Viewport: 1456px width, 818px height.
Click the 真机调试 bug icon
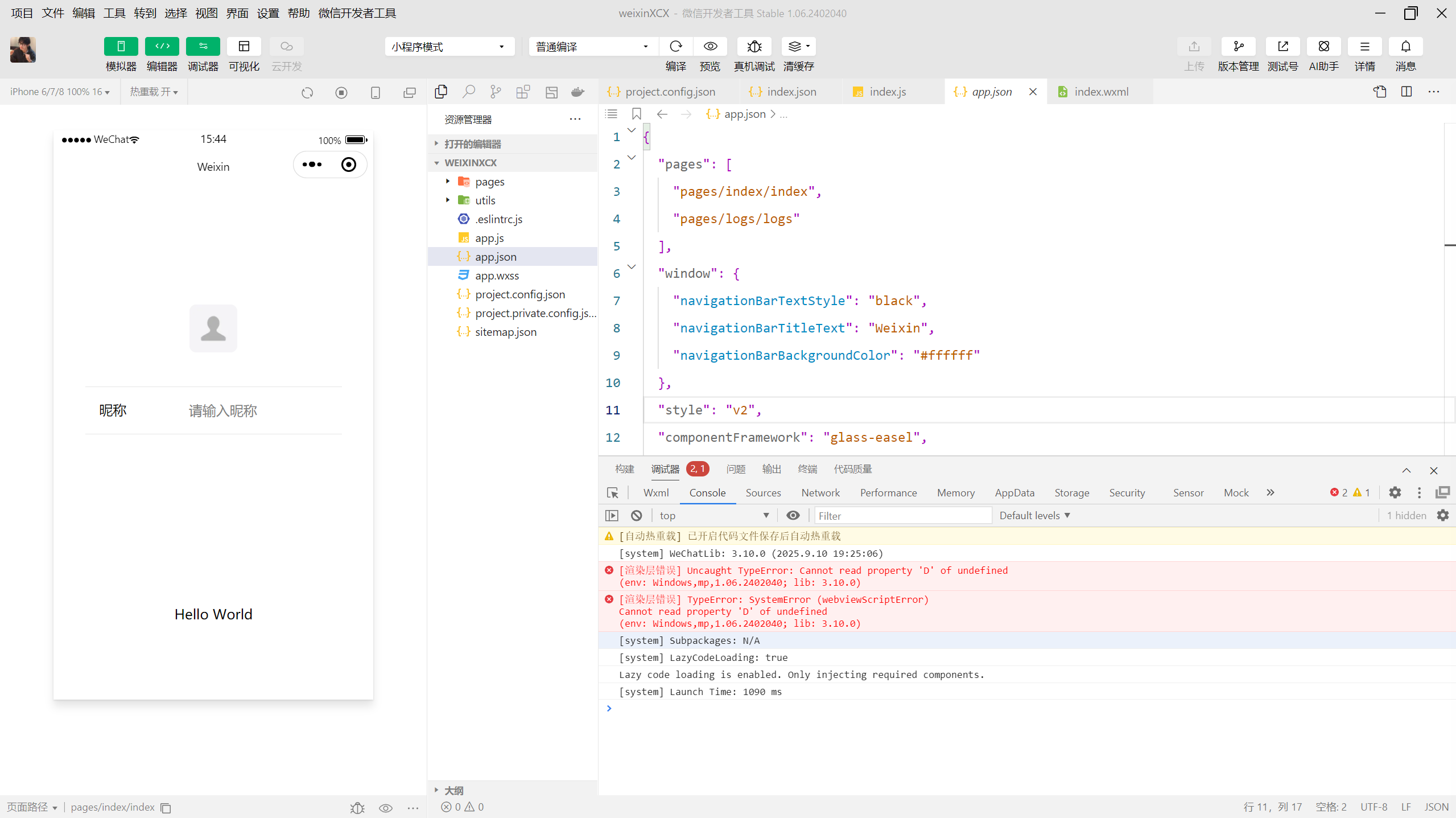[754, 46]
